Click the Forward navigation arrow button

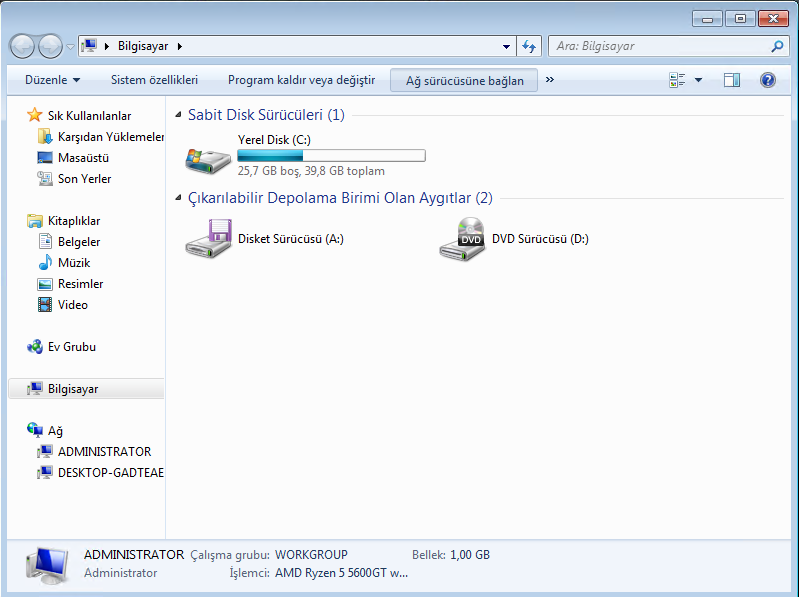coord(50,46)
